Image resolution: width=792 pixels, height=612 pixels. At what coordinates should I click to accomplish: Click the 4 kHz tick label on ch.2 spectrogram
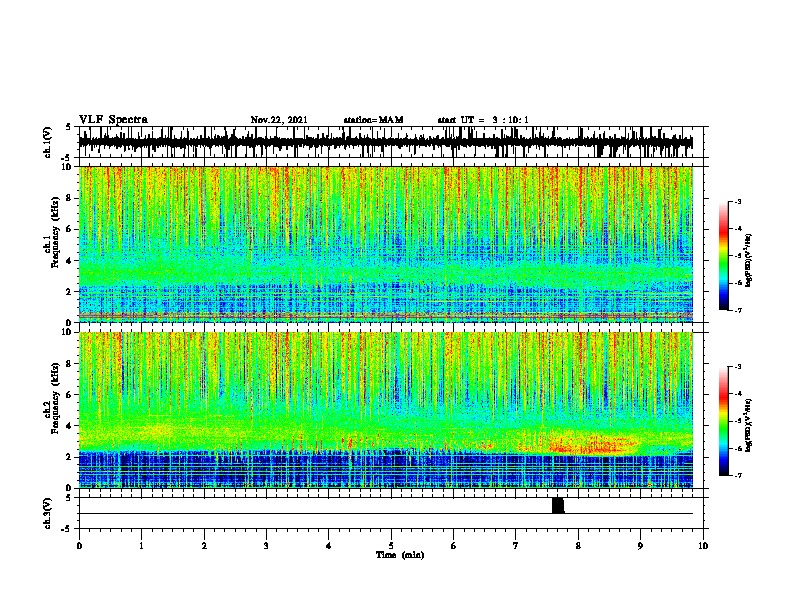(x=70, y=426)
